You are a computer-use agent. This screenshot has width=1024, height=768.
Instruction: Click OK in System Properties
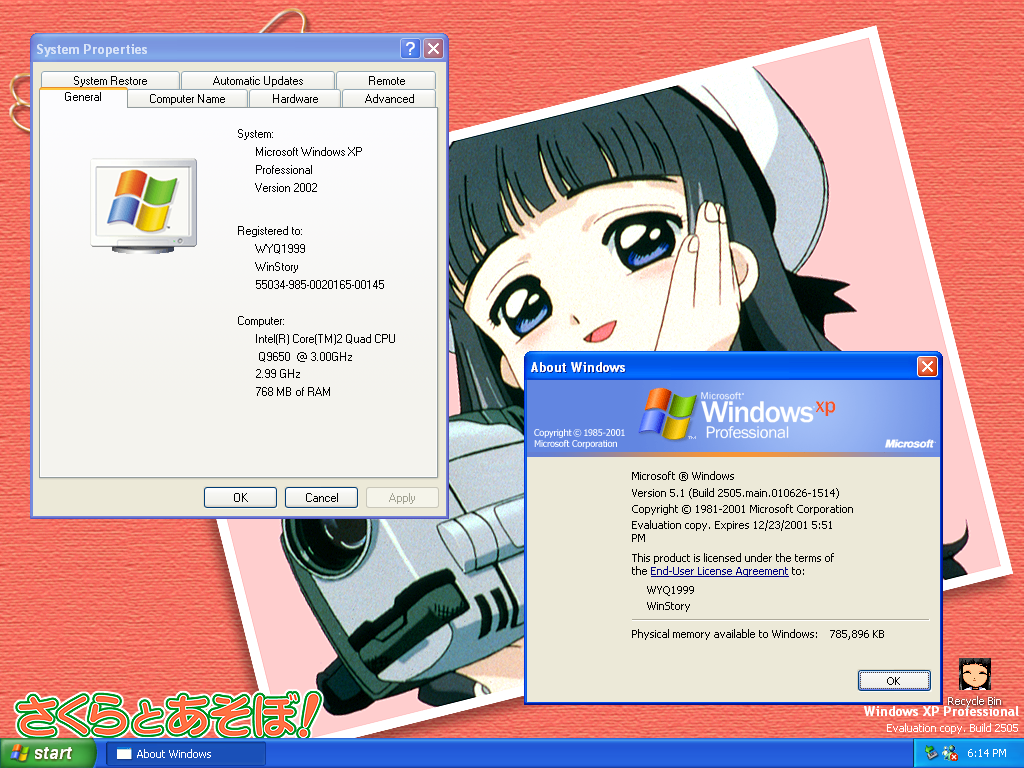240,498
